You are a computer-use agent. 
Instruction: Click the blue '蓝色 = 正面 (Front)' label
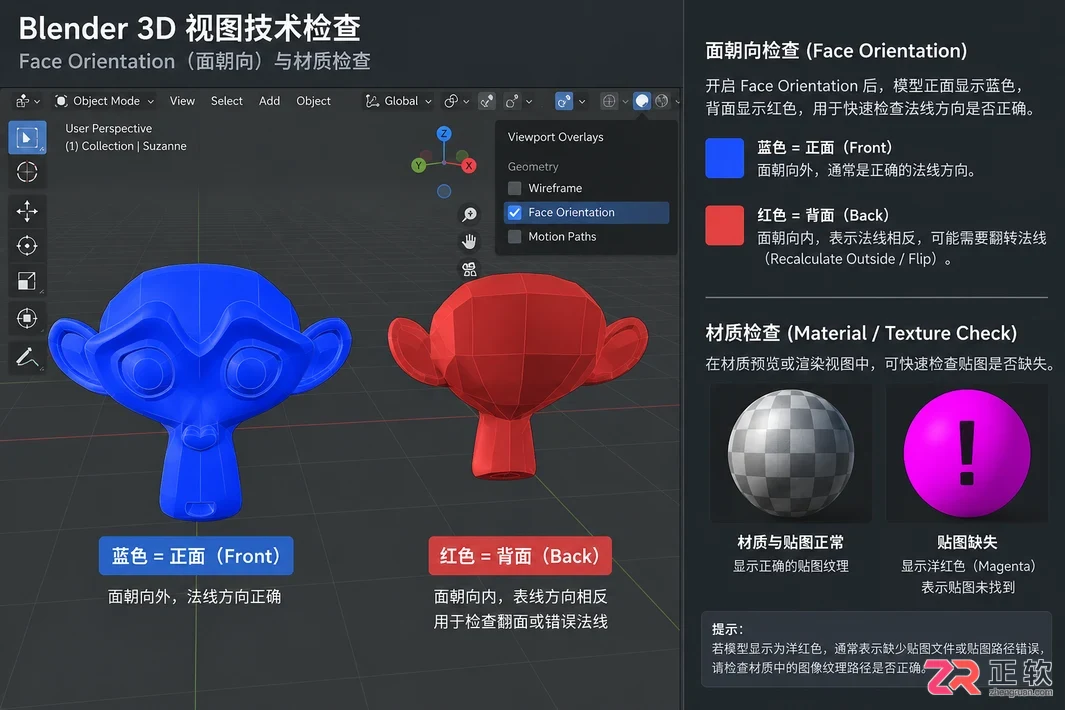[196, 556]
